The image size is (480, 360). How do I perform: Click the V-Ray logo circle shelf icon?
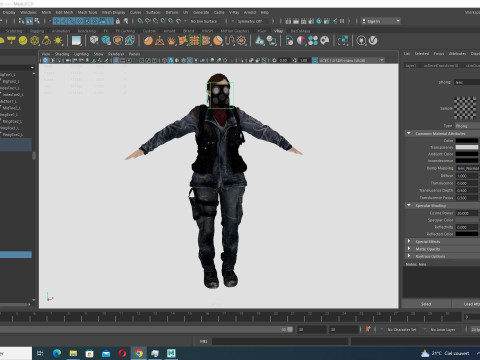[x=373, y=41]
